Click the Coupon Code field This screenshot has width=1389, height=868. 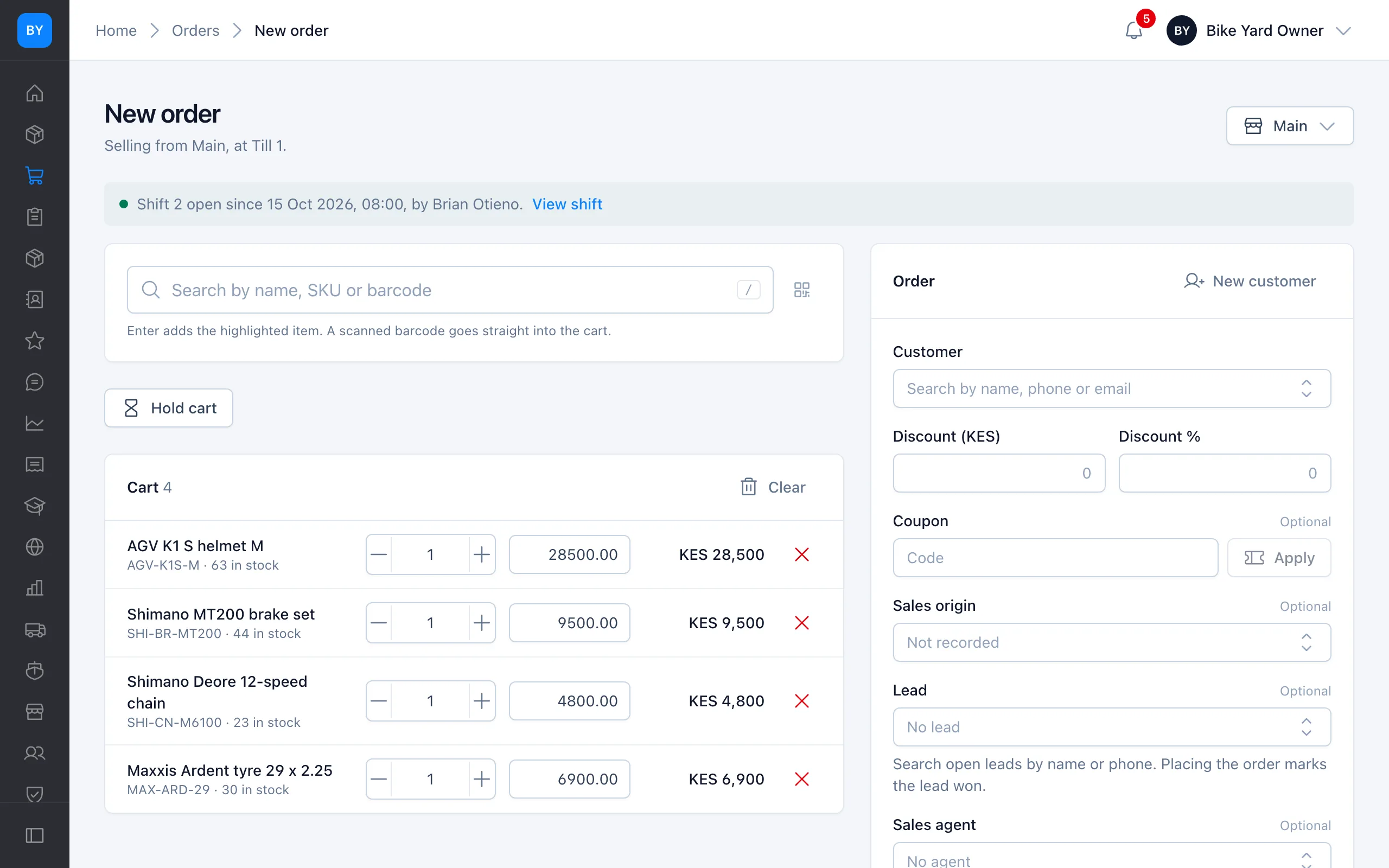tap(1055, 558)
